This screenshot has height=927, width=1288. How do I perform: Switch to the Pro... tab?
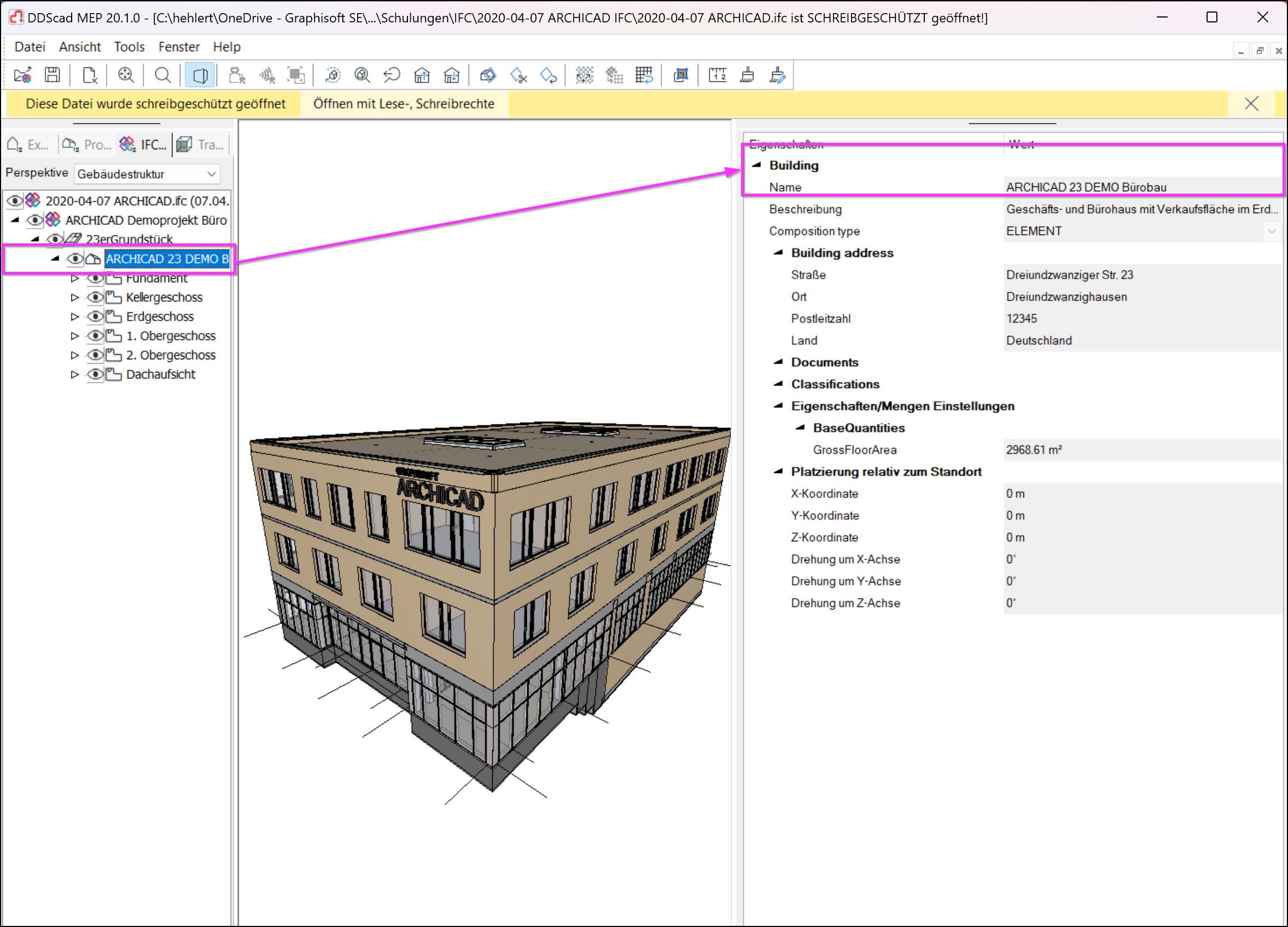[x=87, y=145]
